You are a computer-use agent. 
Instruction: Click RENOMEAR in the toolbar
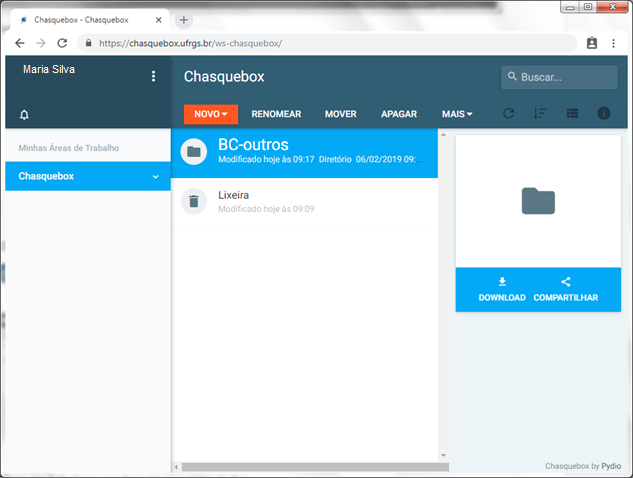(276, 114)
